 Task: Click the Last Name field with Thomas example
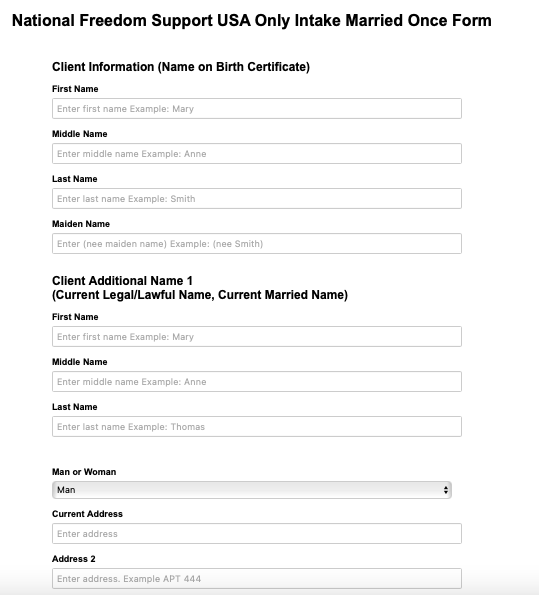[257, 427]
